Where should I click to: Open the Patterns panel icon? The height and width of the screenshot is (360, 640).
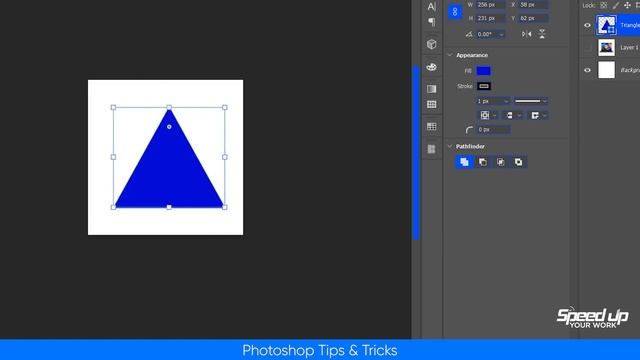[431, 127]
